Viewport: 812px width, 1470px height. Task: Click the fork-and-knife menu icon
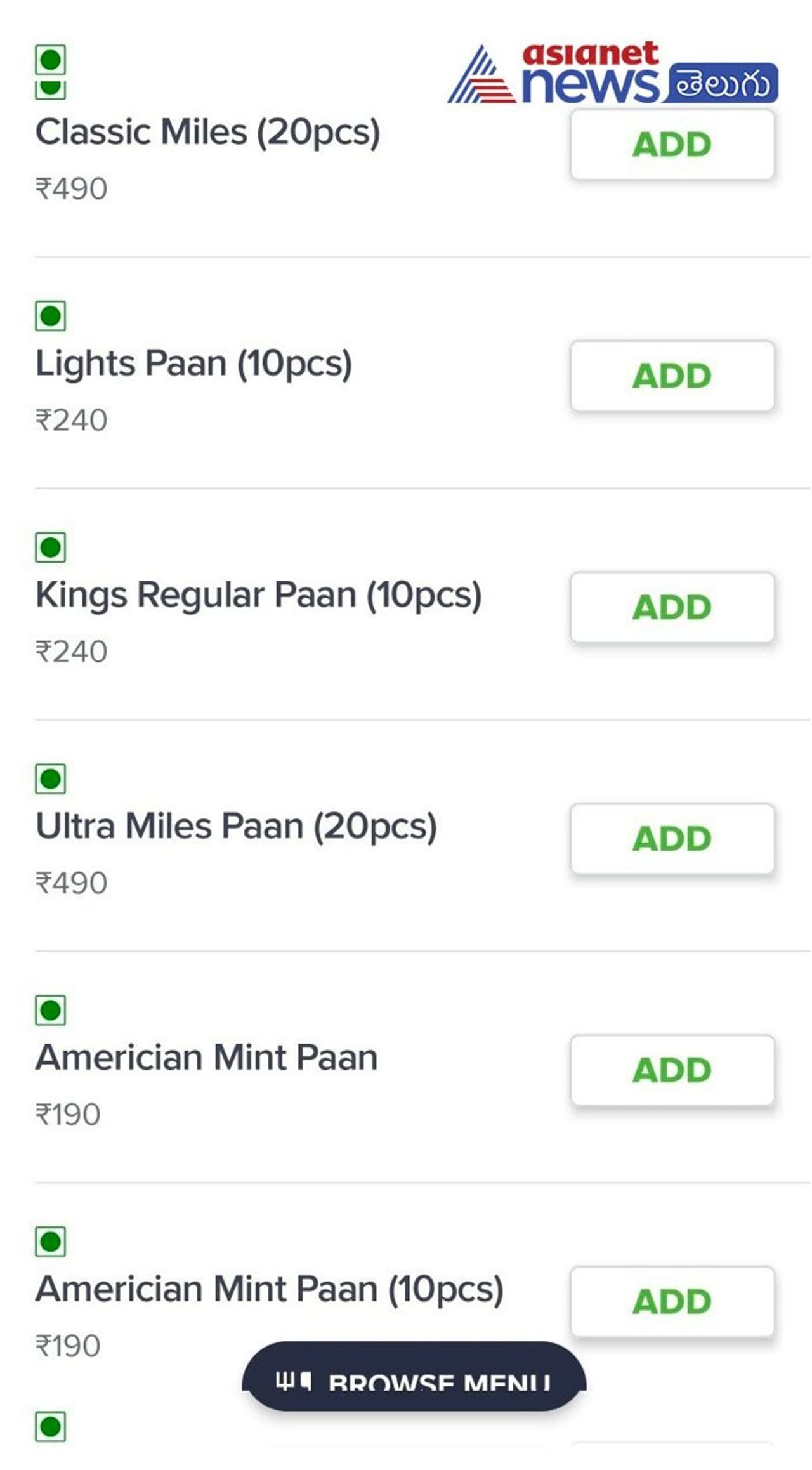(293, 1381)
